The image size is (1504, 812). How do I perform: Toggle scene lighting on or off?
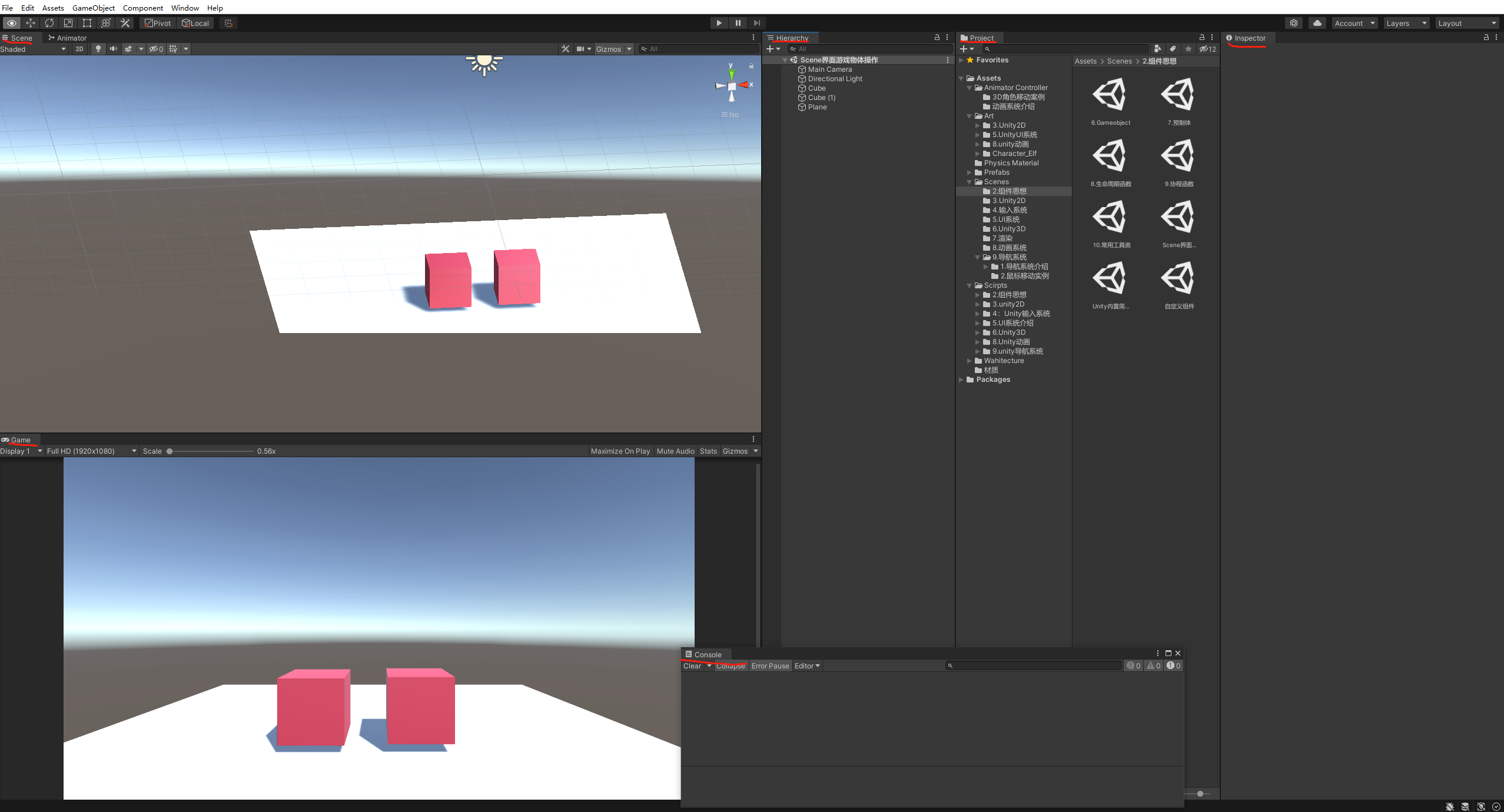click(x=98, y=49)
